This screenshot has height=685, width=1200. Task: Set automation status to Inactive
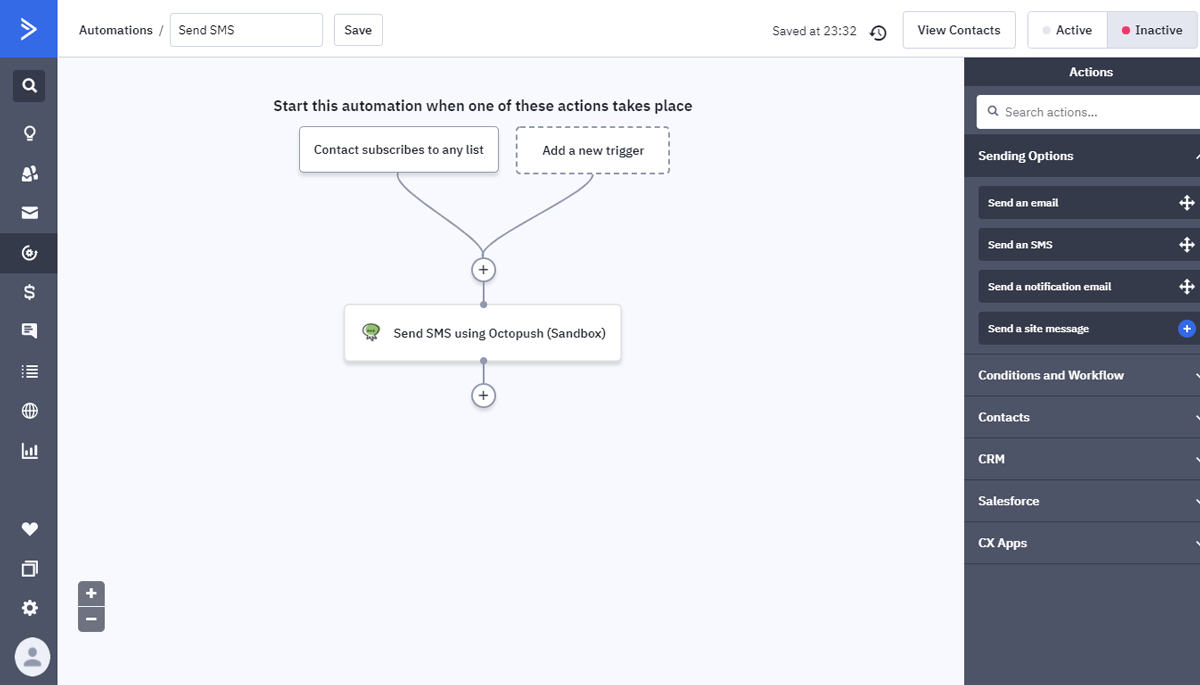[x=1152, y=30]
